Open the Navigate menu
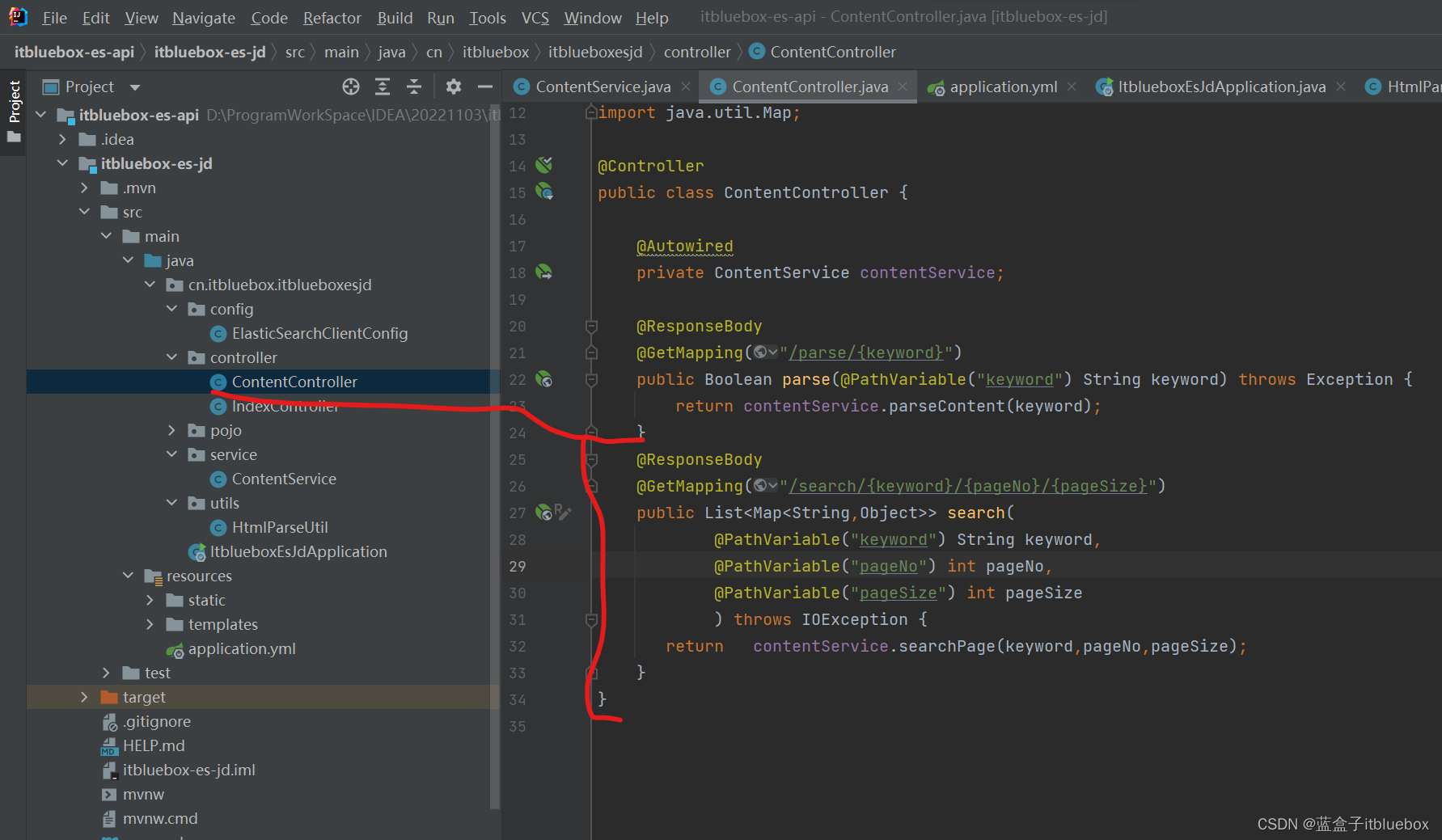This screenshot has height=840, width=1442. [204, 18]
